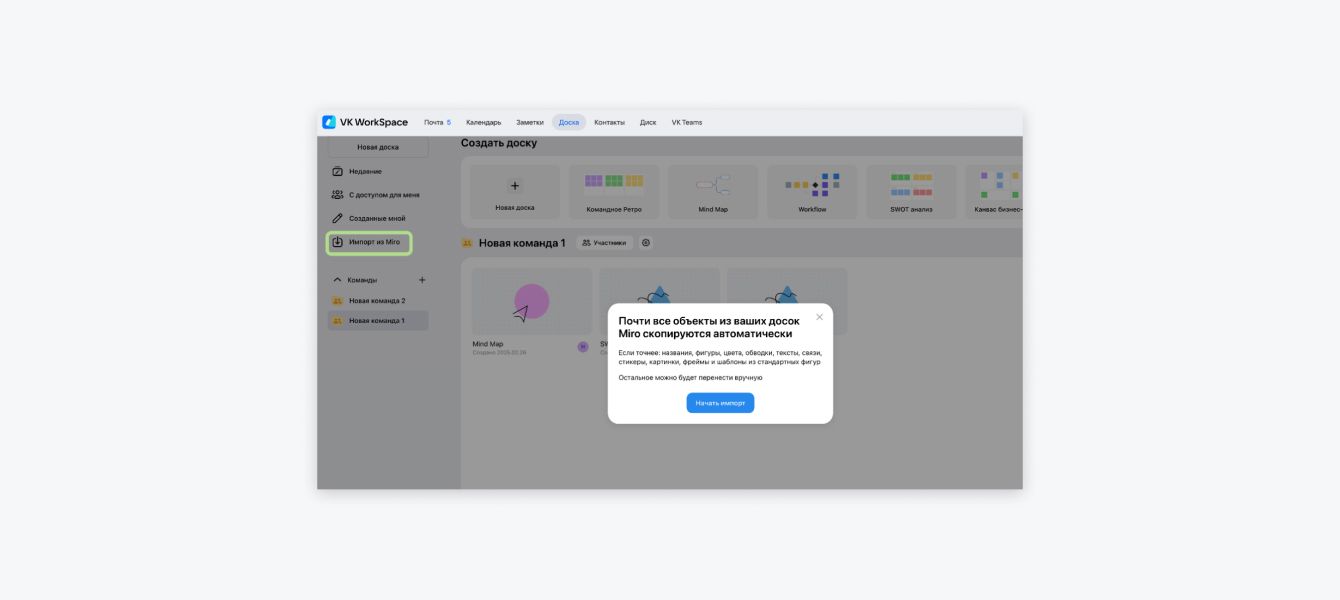Select Новая команда 2 in sidebar
The height and width of the screenshot is (600, 1340).
point(377,301)
